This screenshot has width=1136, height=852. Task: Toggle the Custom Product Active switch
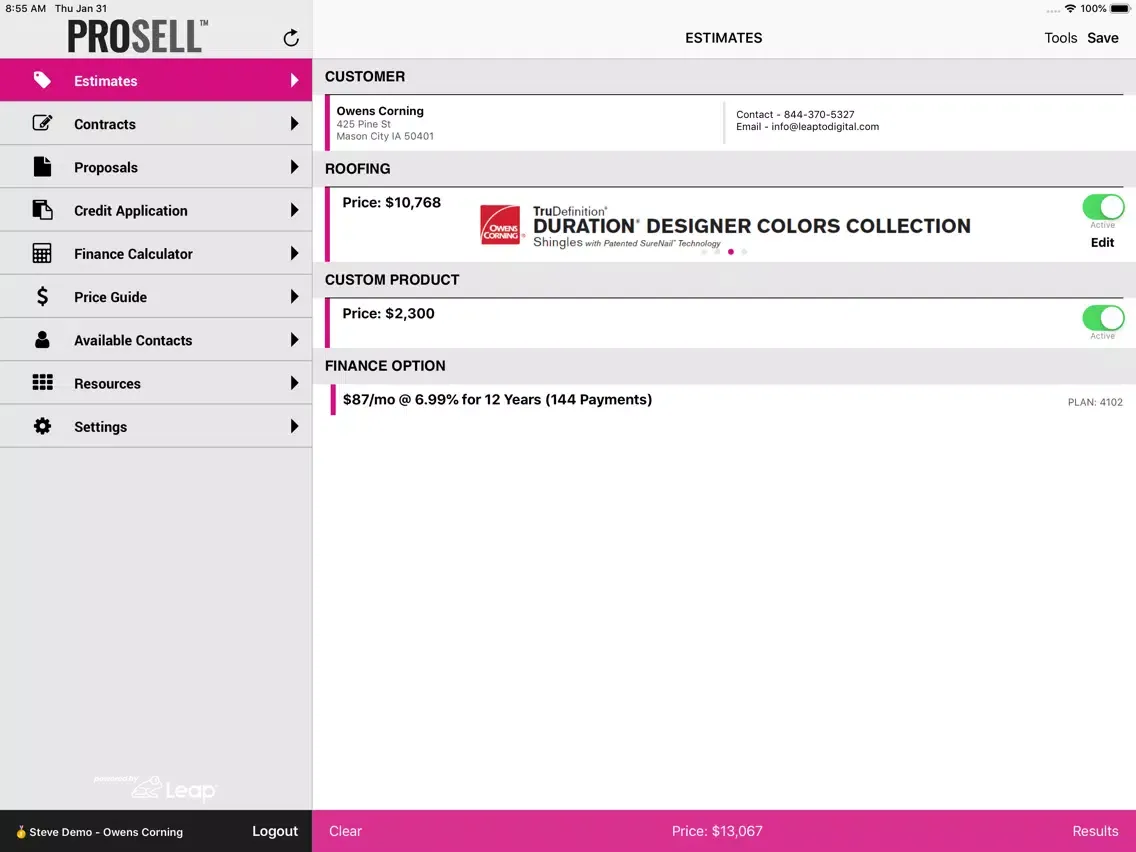[x=1103, y=318]
